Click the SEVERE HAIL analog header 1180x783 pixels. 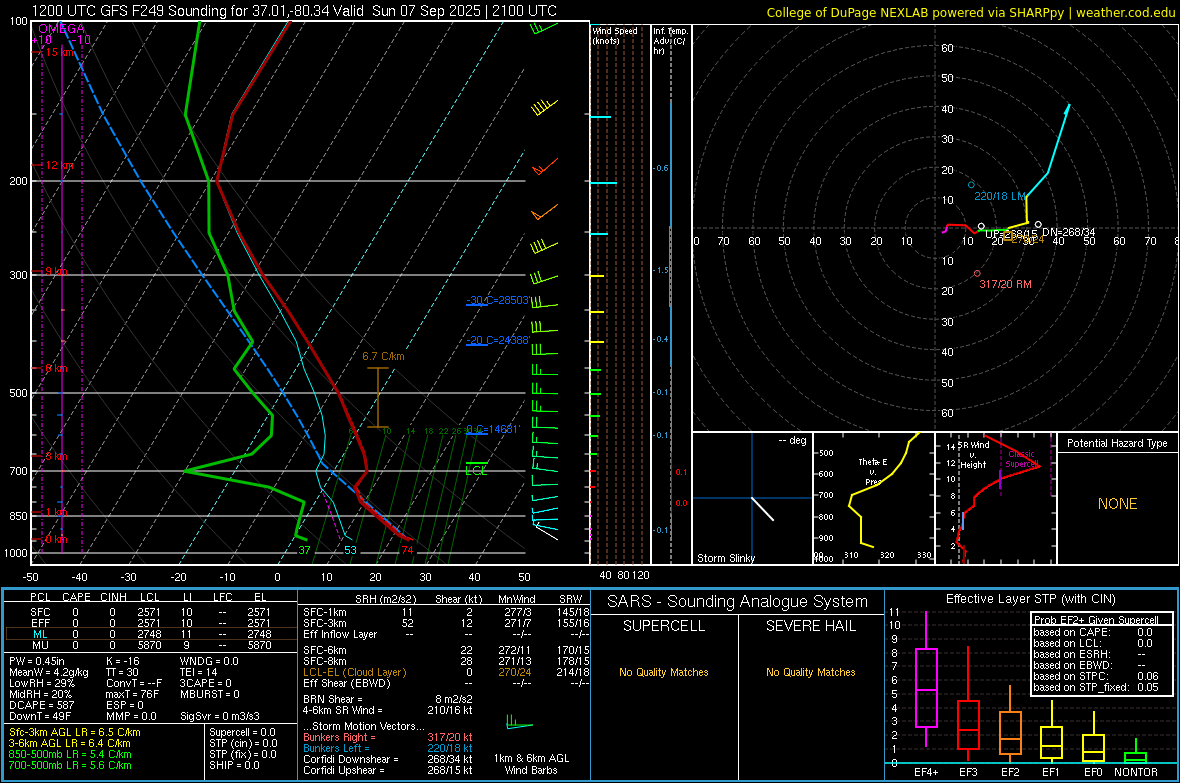pos(810,626)
